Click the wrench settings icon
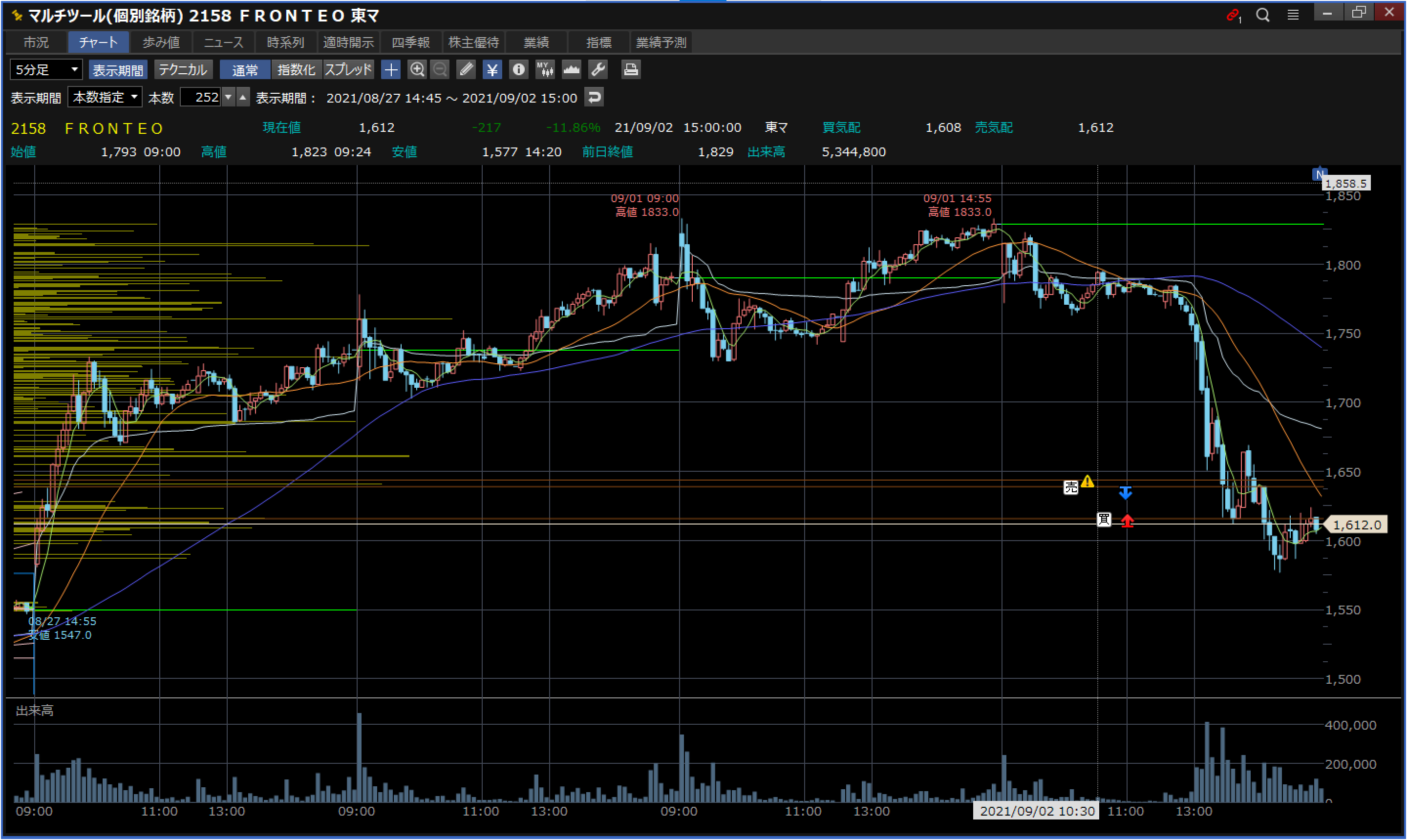The image size is (1407, 840). pyautogui.click(x=598, y=70)
